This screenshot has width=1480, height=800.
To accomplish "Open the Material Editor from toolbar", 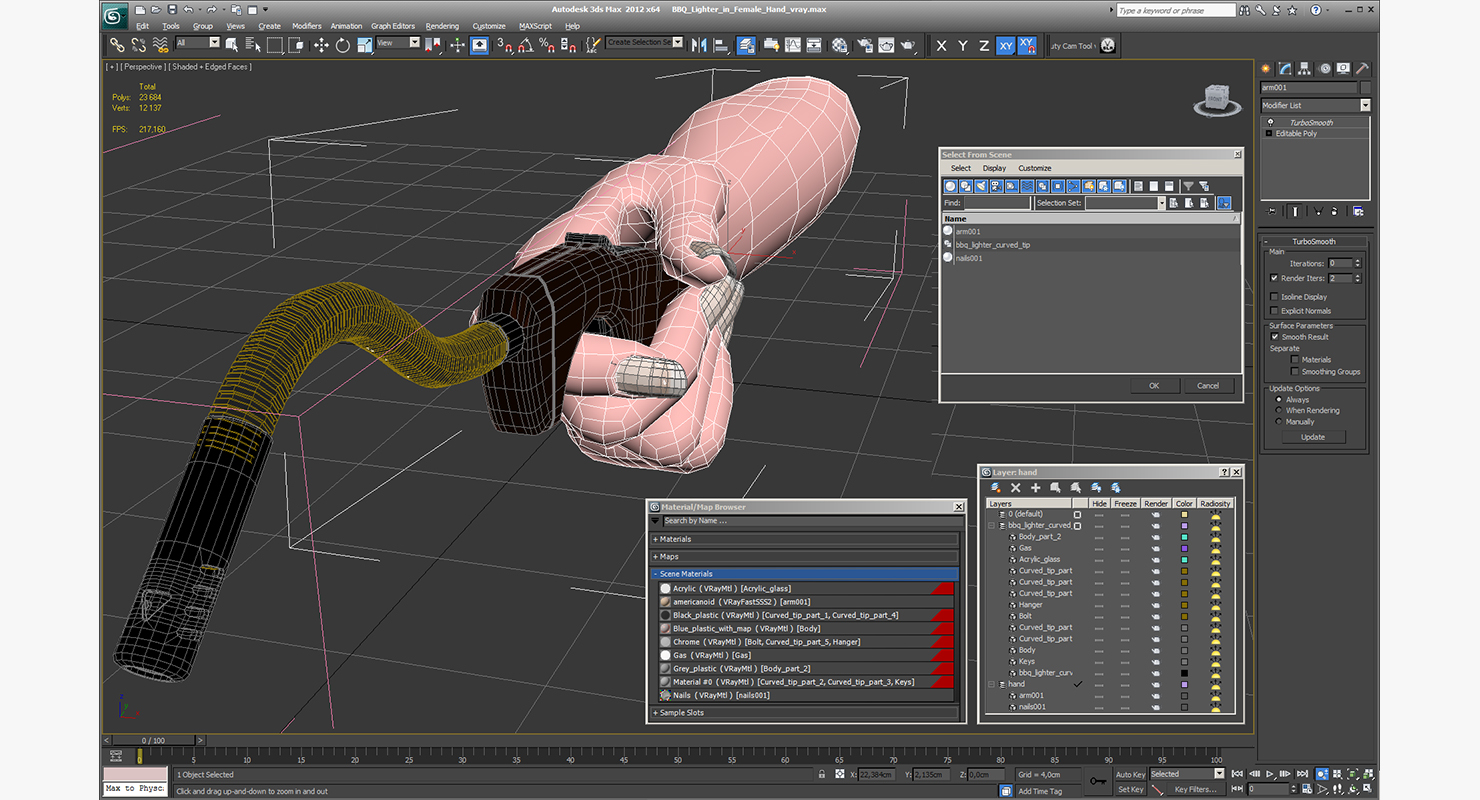I will [840, 45].
